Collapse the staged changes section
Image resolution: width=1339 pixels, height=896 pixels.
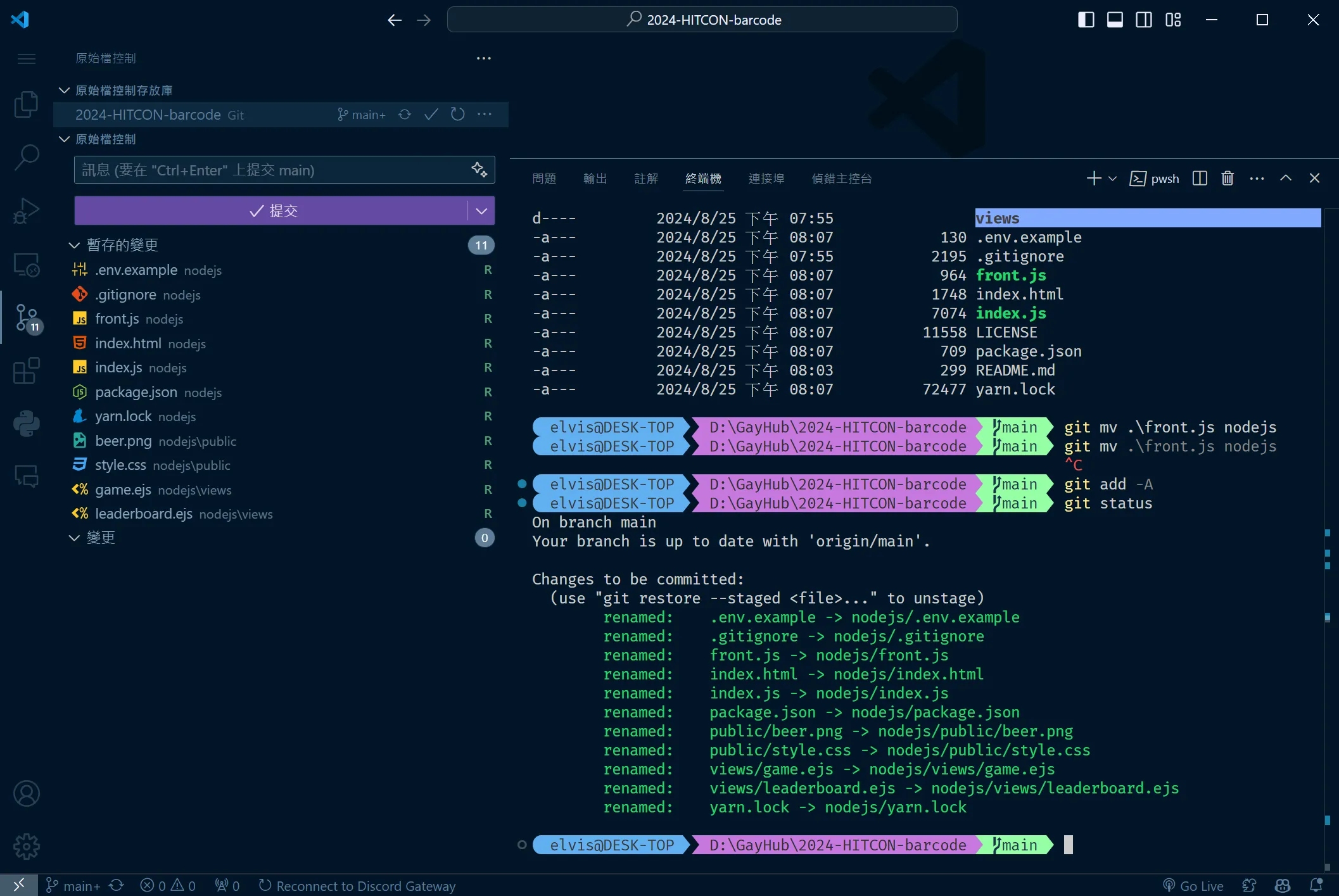point(74,245)
